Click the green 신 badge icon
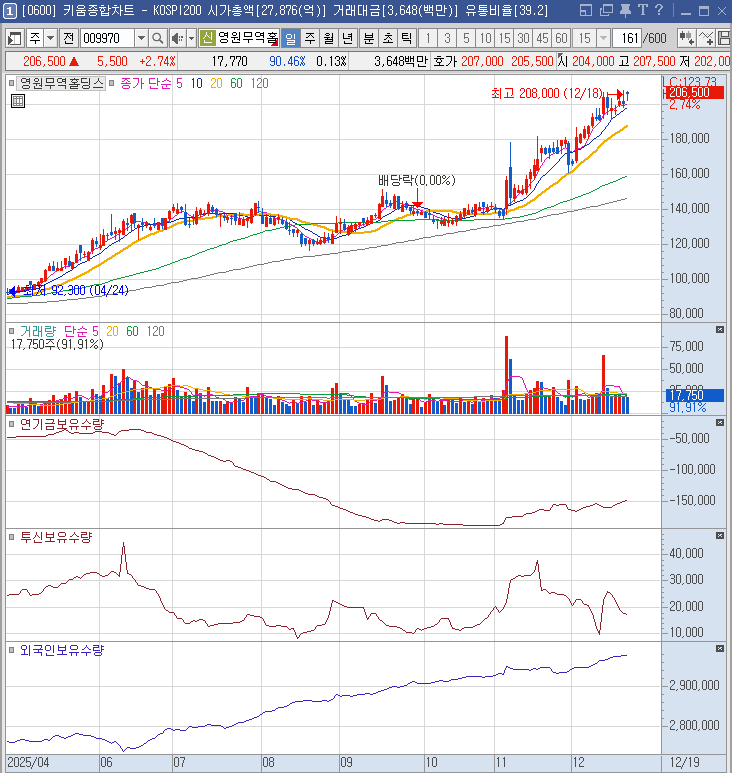The width and height of the screenshot is (732, 773). tap(207, 38)
